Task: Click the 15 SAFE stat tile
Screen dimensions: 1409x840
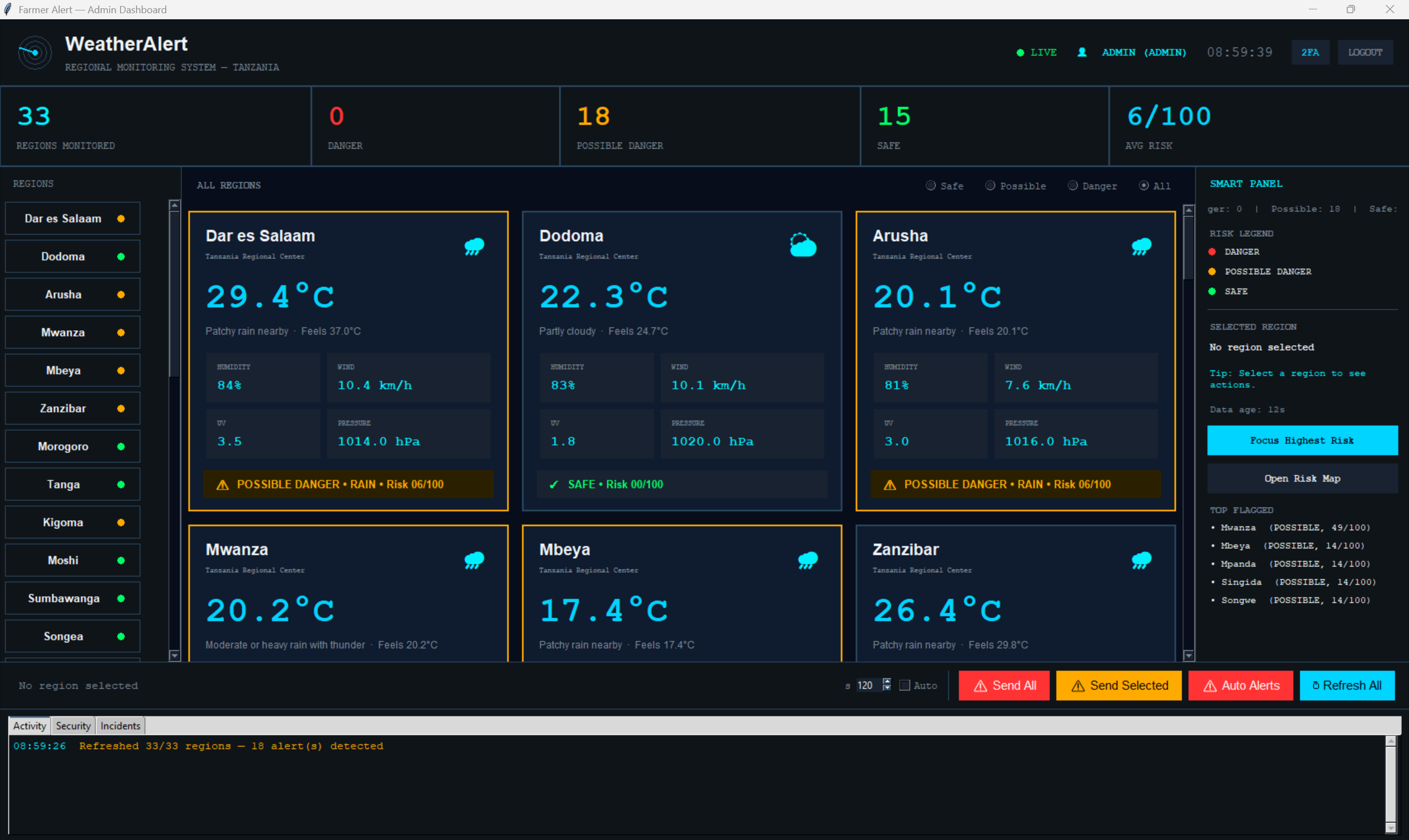Action: pyautogui.click(x=984, y=126)
